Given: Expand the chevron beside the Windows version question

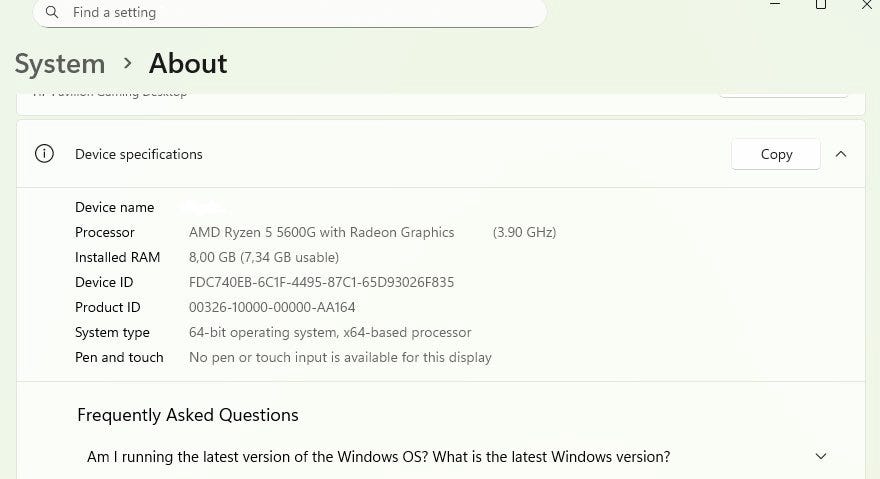Looking at the screenshot, I should click(821, 457).
